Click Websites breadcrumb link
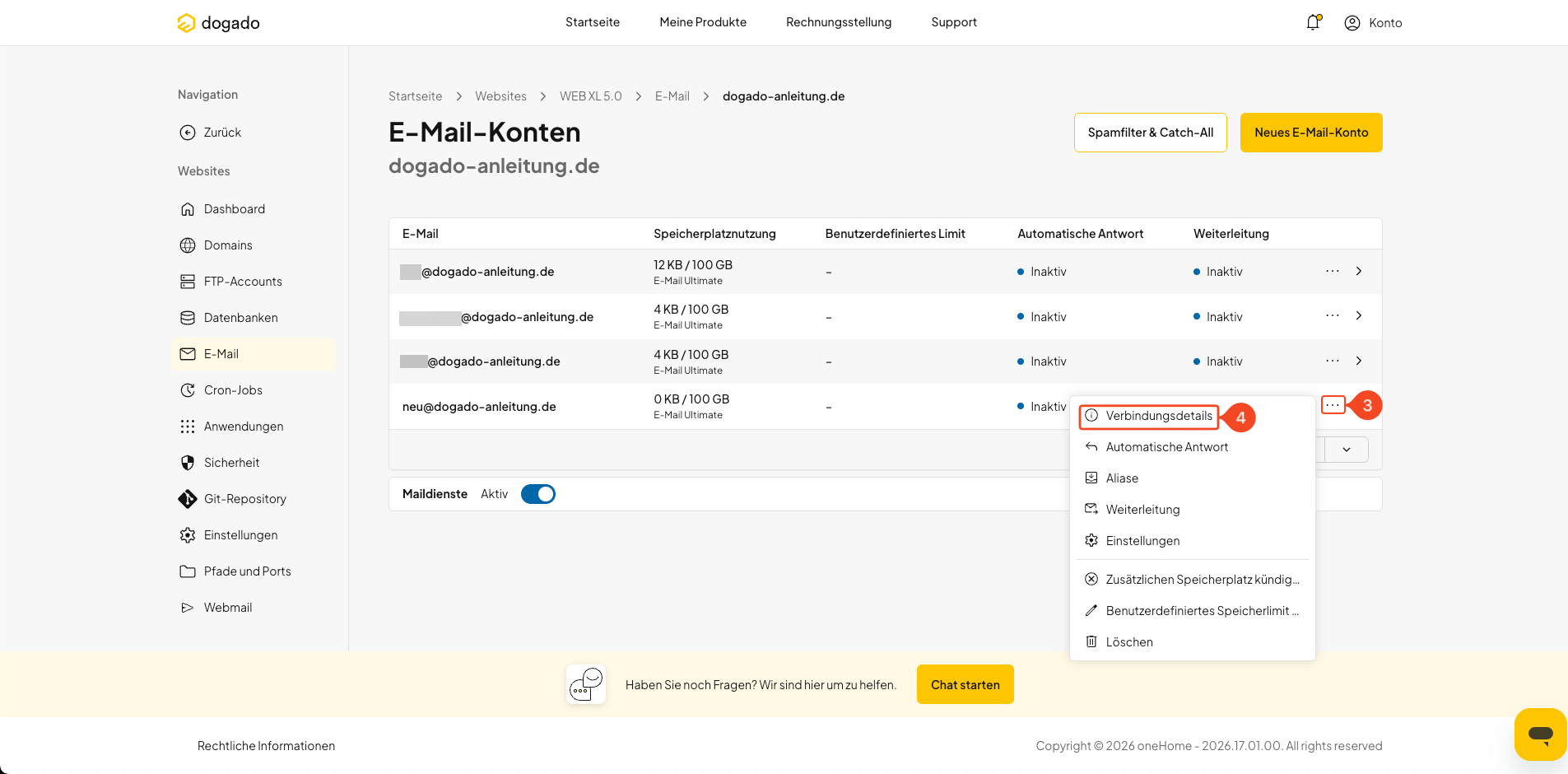This screenshot has height=774, width=1568. (x=500, y=96)
